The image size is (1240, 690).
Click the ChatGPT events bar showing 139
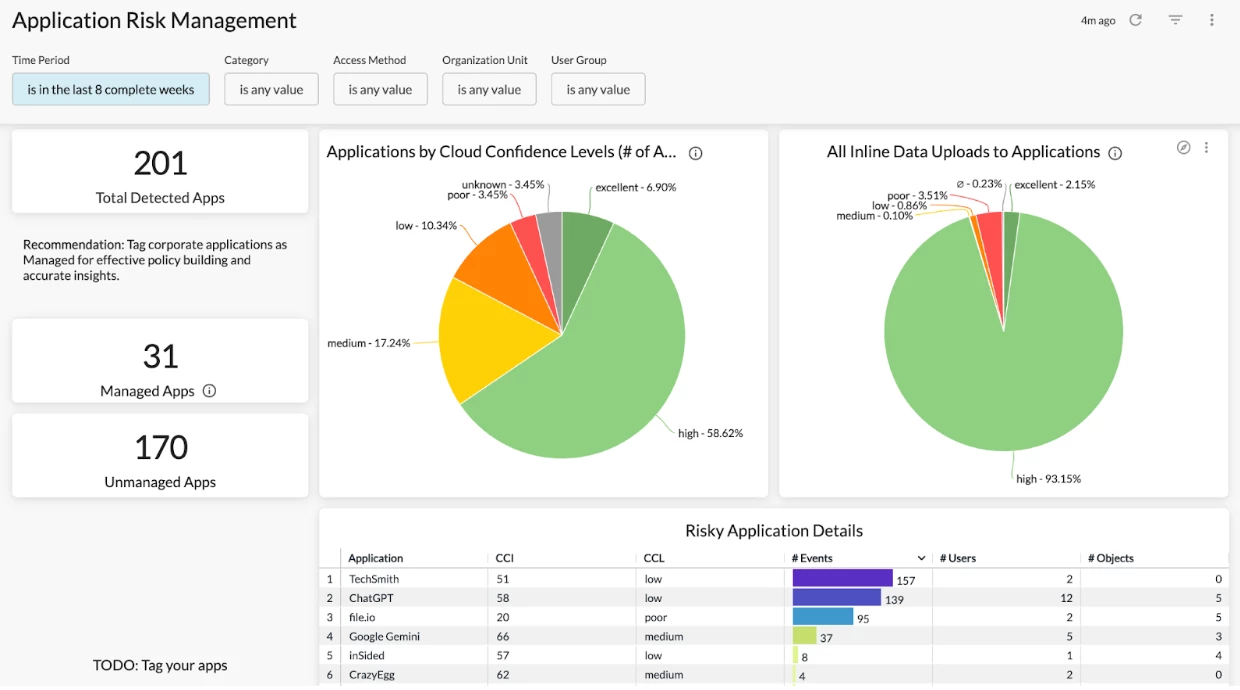[837, 598]
